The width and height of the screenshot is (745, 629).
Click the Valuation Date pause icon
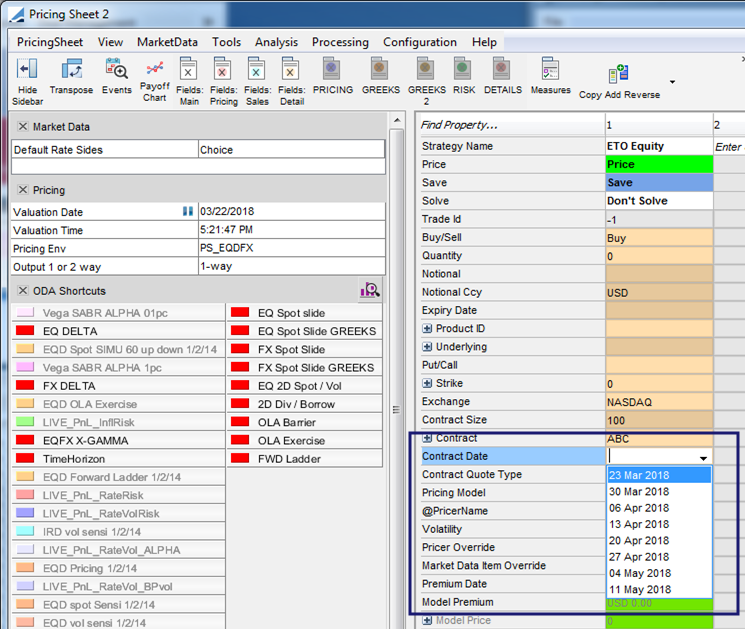188,211
